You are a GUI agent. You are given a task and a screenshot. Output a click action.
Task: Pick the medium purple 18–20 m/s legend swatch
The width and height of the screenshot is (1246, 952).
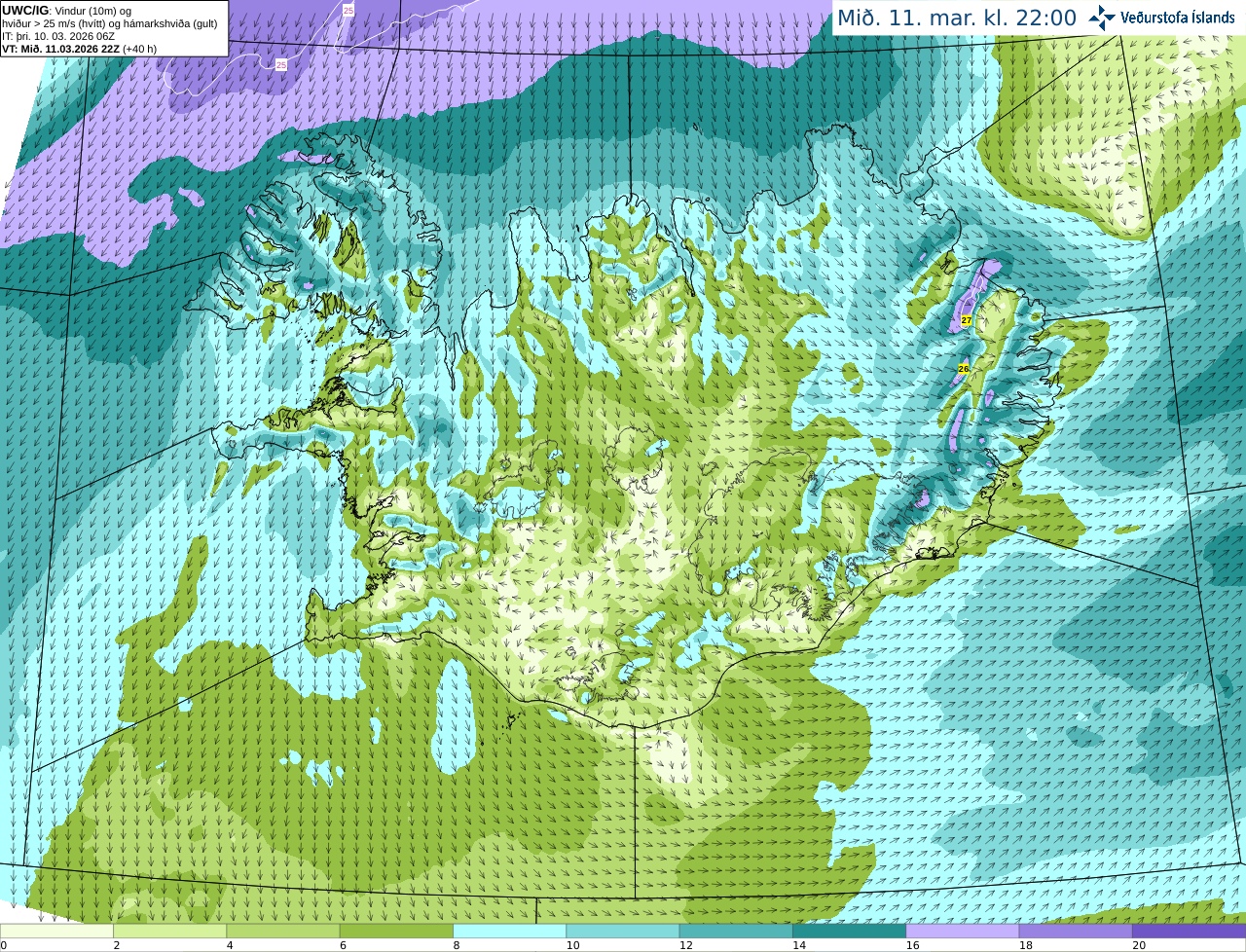[x=1076, y=932]
